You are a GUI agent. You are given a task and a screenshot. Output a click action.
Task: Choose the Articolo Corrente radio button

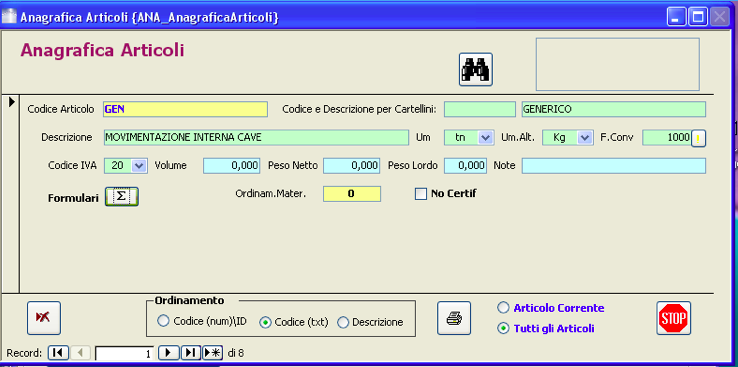503,308
